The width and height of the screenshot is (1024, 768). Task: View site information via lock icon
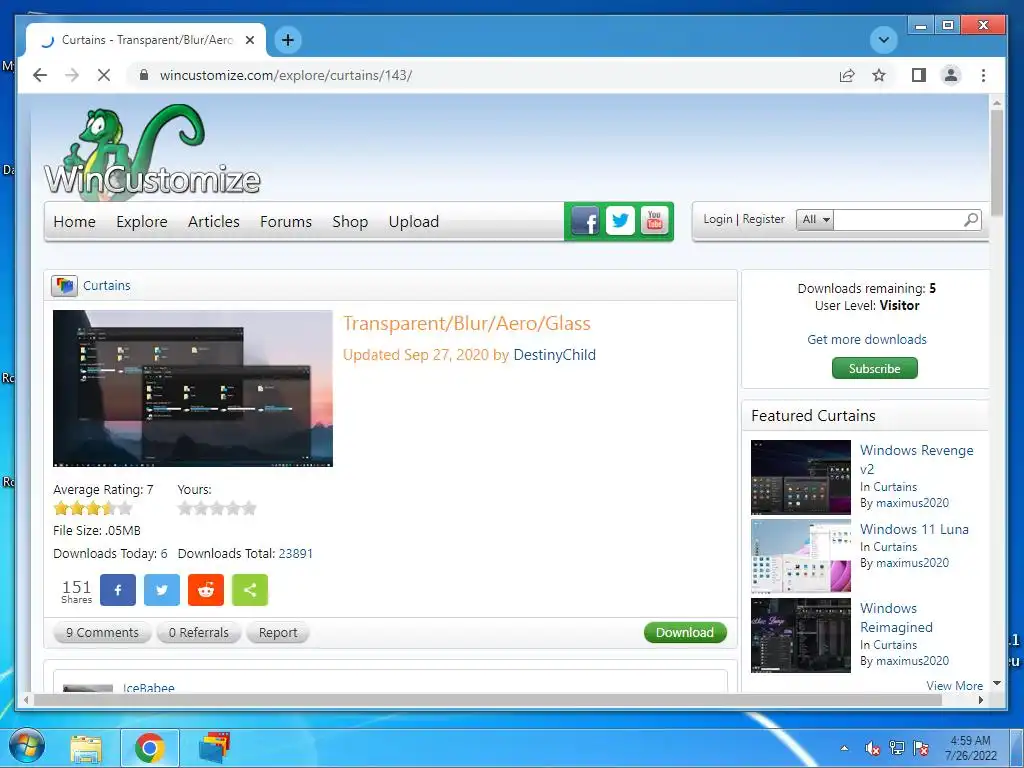144,74
